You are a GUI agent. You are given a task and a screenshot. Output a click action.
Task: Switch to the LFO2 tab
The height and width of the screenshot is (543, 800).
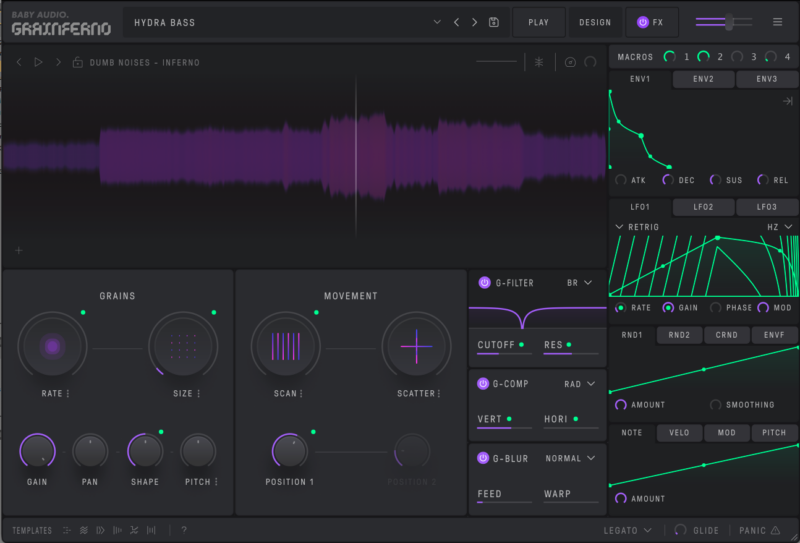coord(704,207)
